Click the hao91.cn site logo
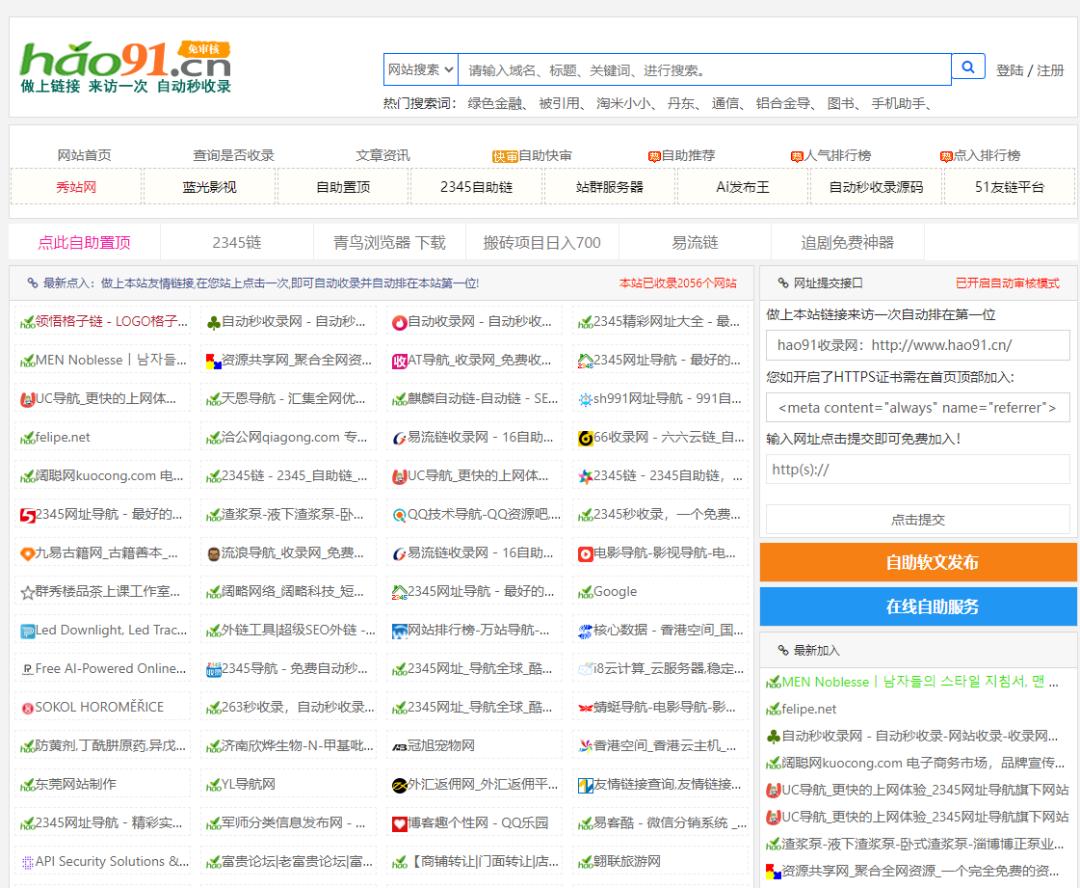The height and width of the screenshot is (888, 1080). [x=126, y=67]
